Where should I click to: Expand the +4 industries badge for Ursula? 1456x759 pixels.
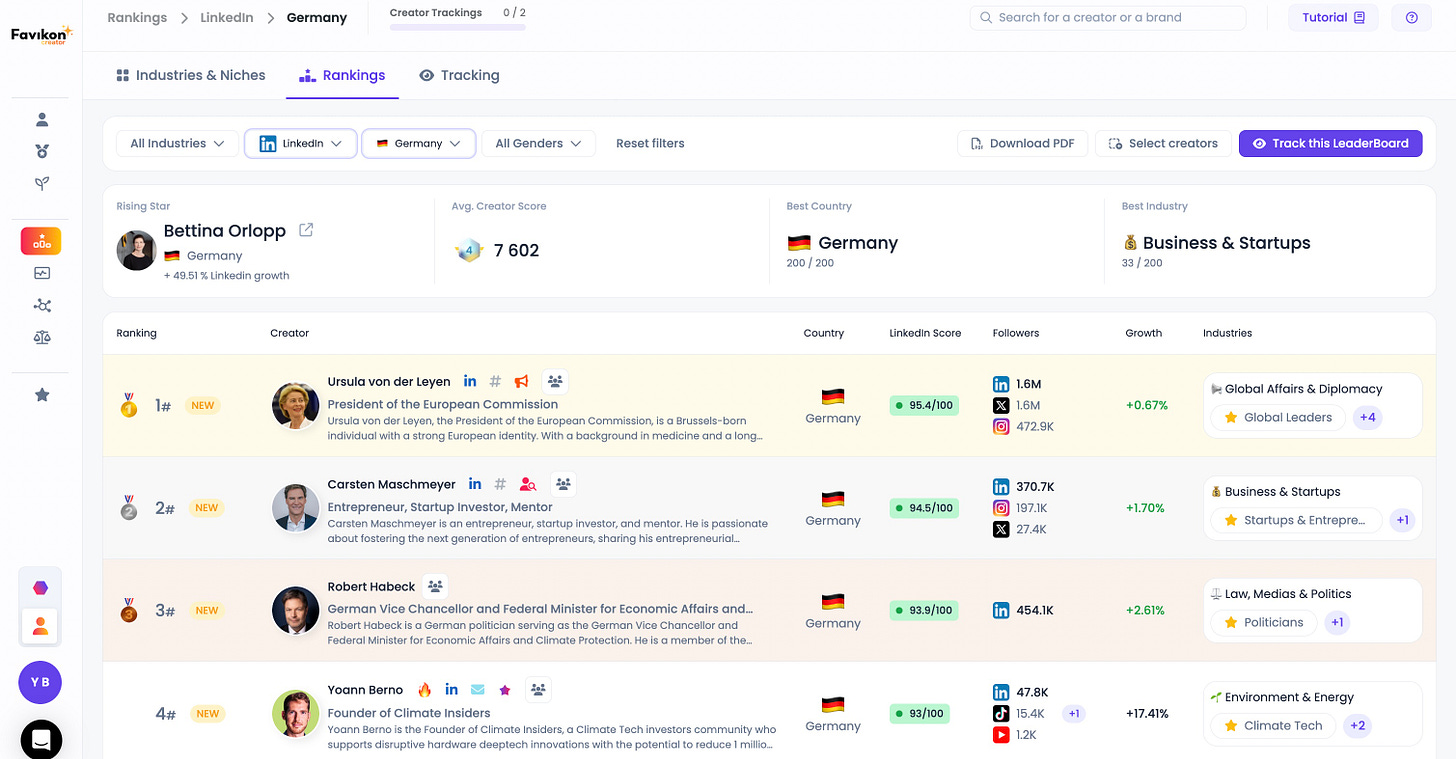pyautogui.click(x=1367, y=417)
